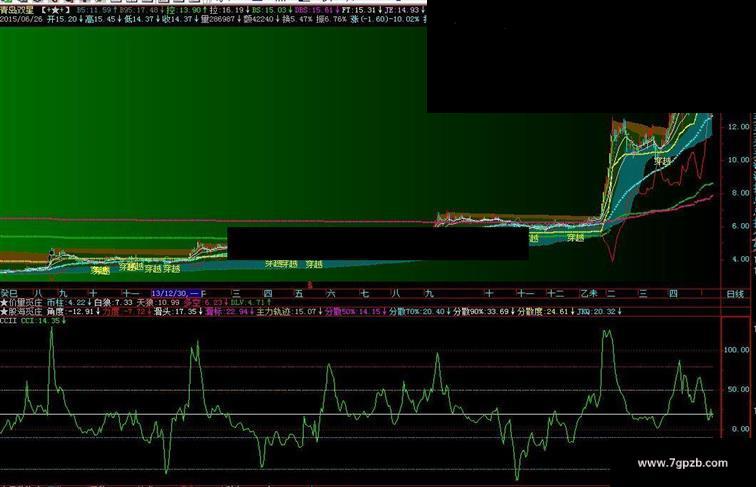The image size is (756, 487).
Task: Click the turnover rate 换5.47%
Action: tap(297, 19)
